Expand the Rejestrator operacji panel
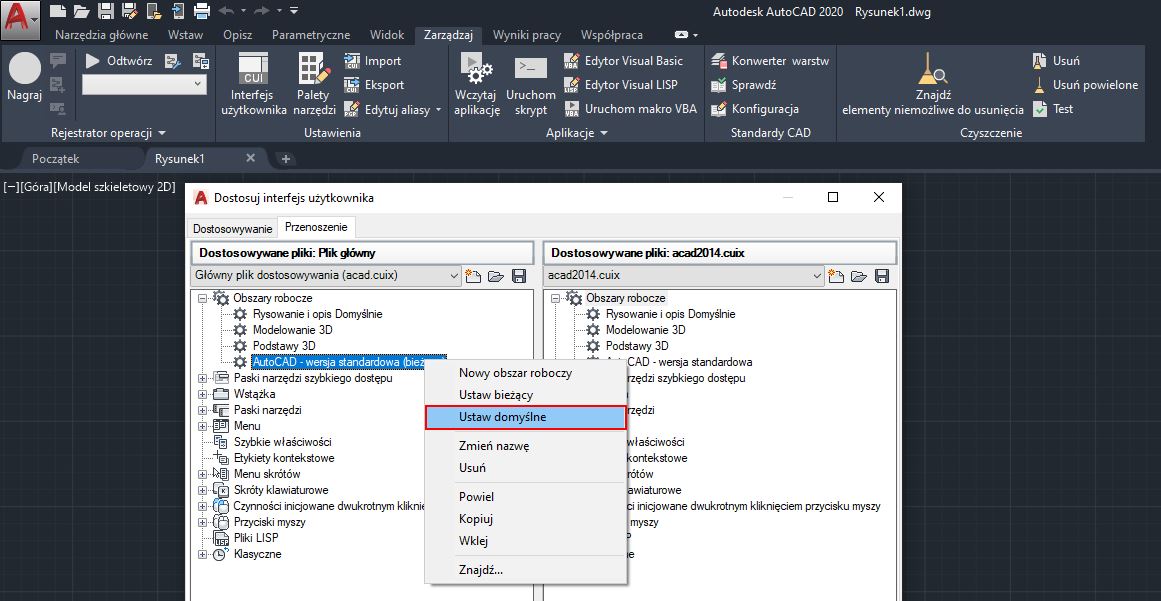This screenshot has width=1161, height=601. [108, 133]
